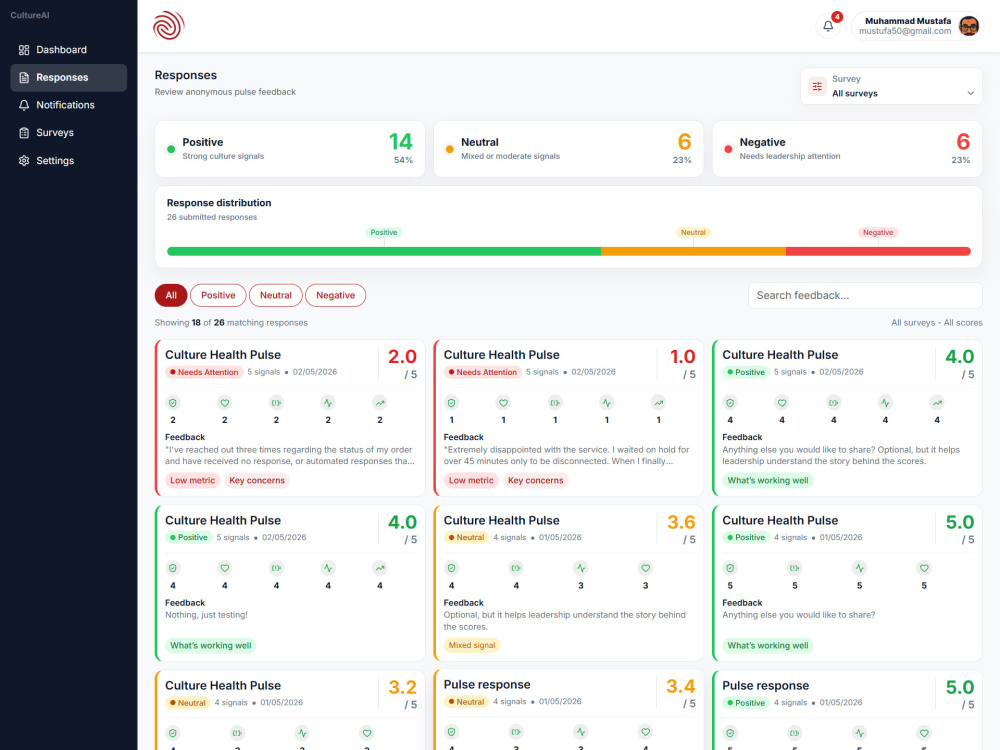Click Needs Attention badge on 2.0 card
This screenshot has height=750, width=1000.
pos(203,372)
